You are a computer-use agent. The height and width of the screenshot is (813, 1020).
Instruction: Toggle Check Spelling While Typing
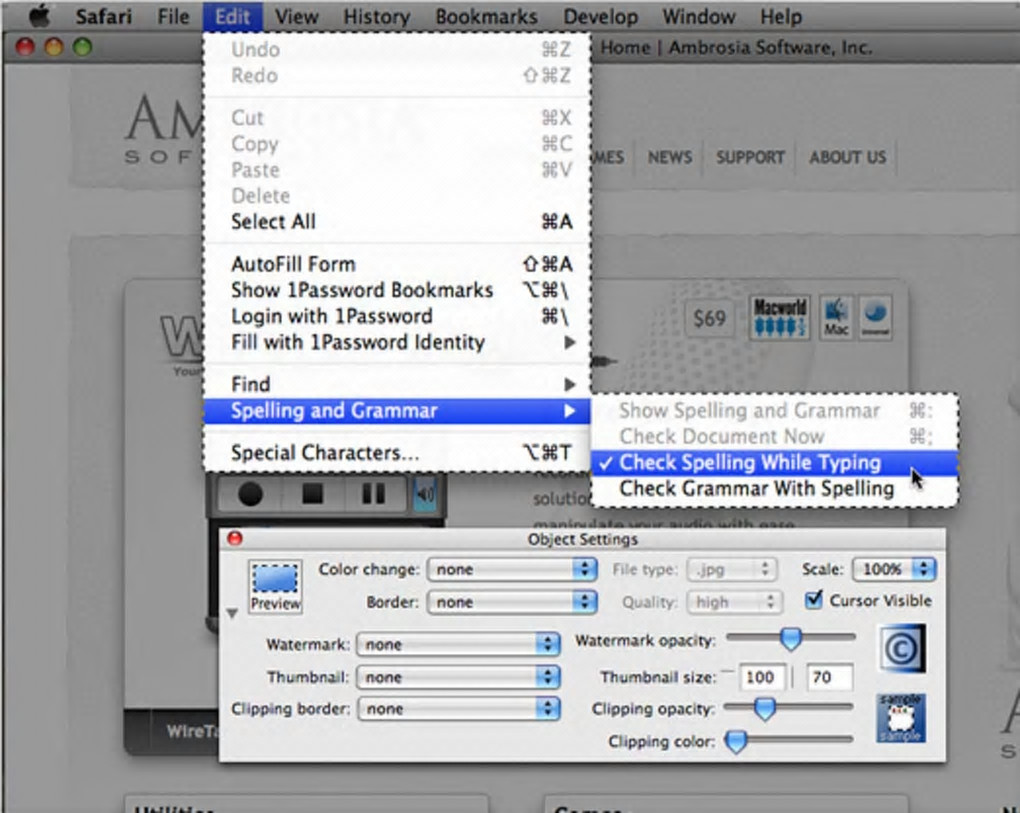pos(774,462)
